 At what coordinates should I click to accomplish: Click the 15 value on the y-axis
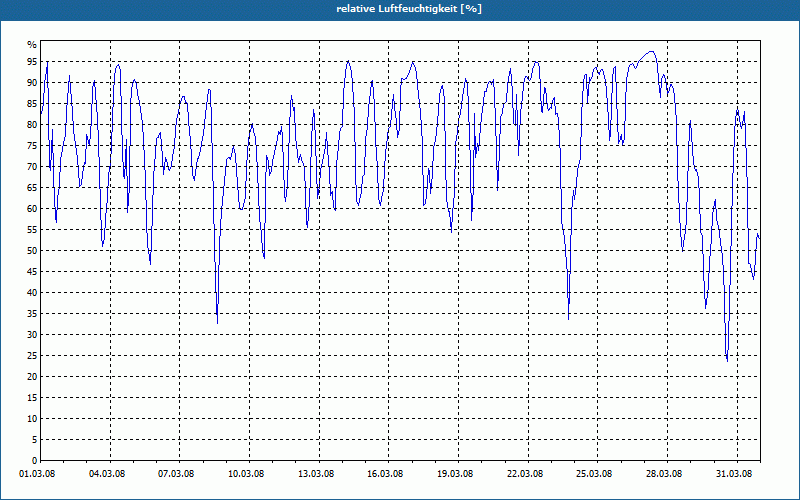coord(32,397)
